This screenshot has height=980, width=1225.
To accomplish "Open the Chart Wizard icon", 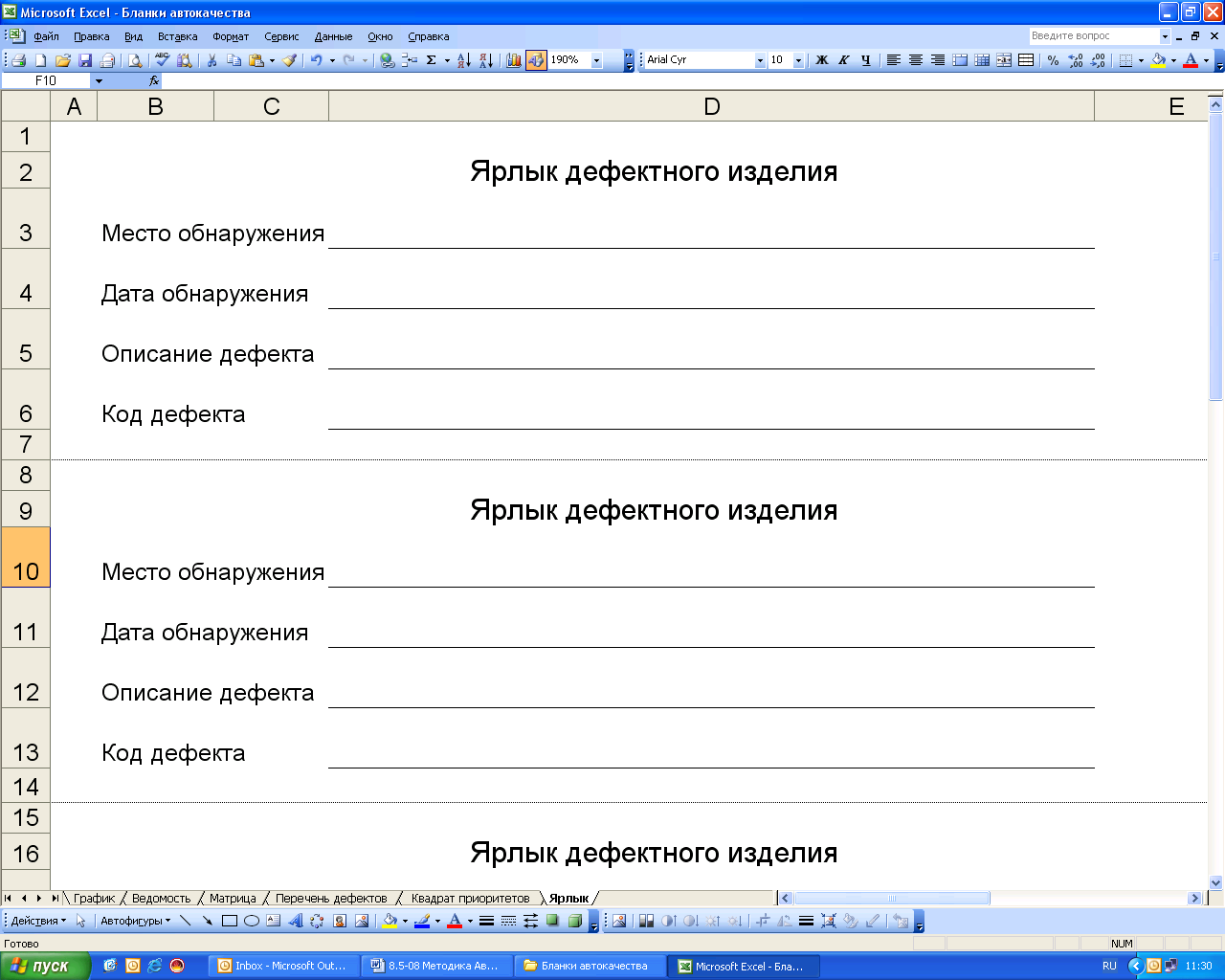I will [x=514, y=60].
